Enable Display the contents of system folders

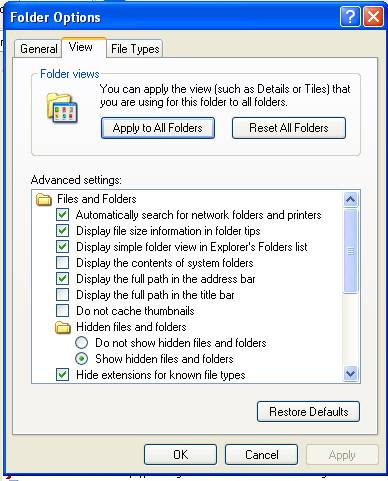point(62,263)
